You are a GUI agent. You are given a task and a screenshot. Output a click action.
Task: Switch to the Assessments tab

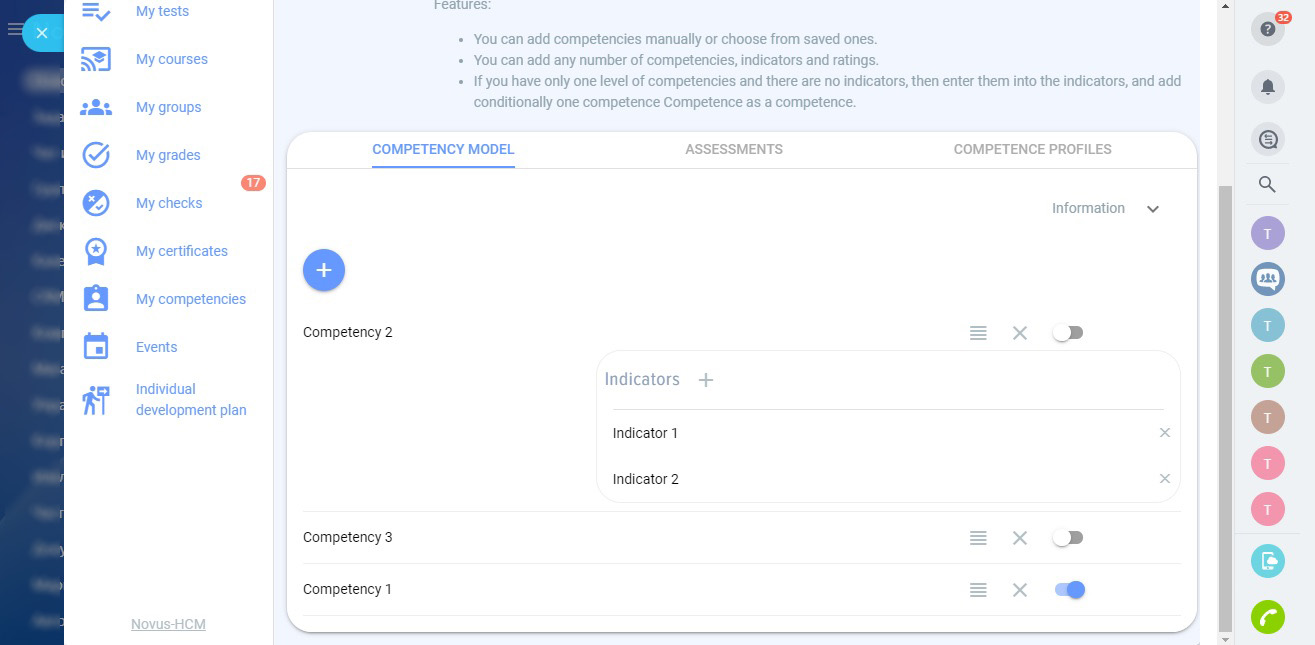point(734,149)
